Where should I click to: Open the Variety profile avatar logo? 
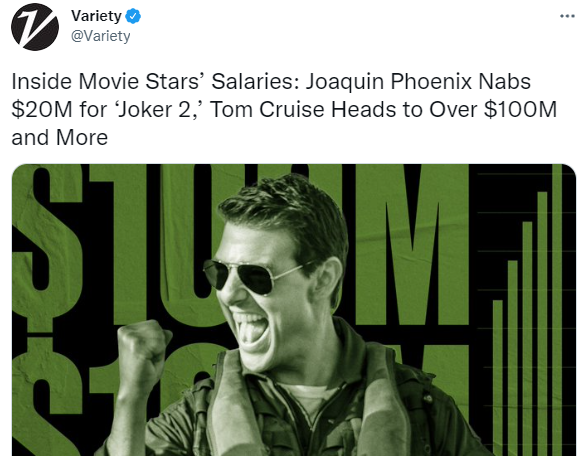(x=35, y=27)
